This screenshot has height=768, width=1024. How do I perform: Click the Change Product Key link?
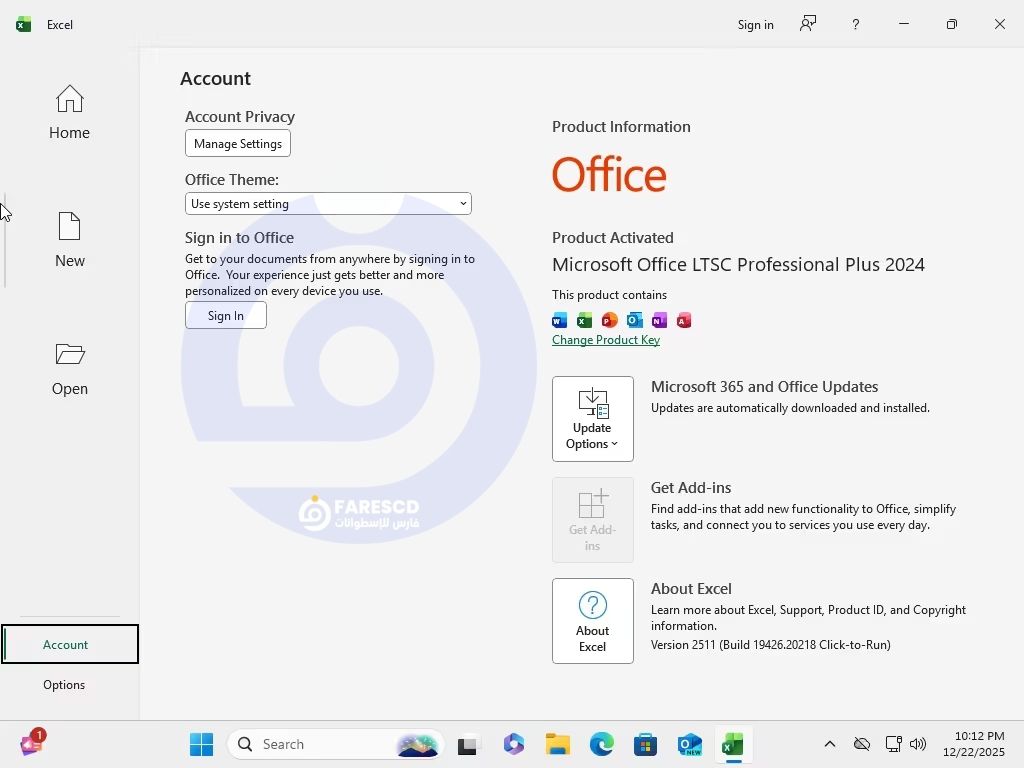[x=605, y=340]
